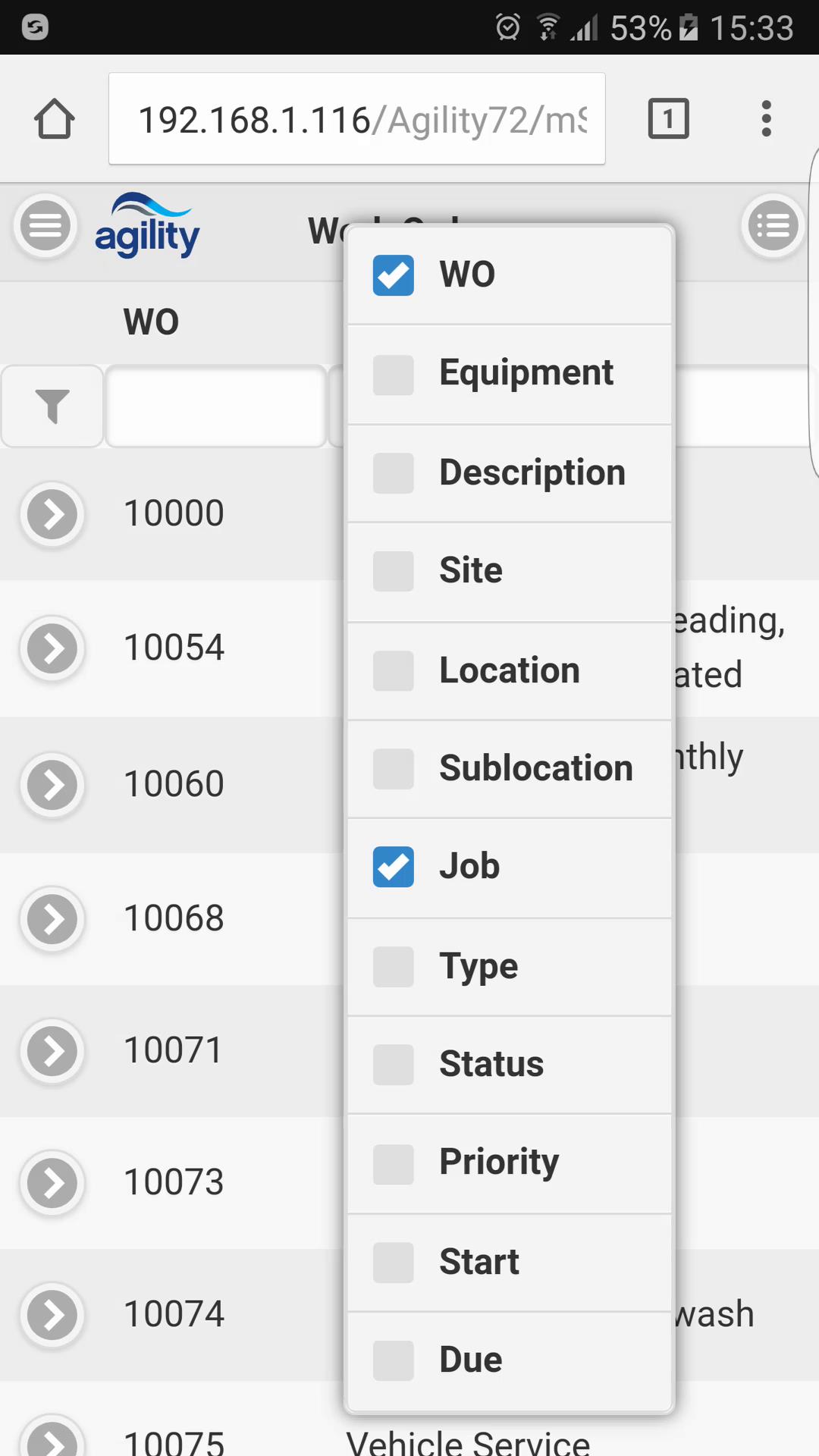Viewport: 819px width, 1456px height.
Task: Open the hamburger menu beside Agility logo
Action: click(x=45, y=225)
